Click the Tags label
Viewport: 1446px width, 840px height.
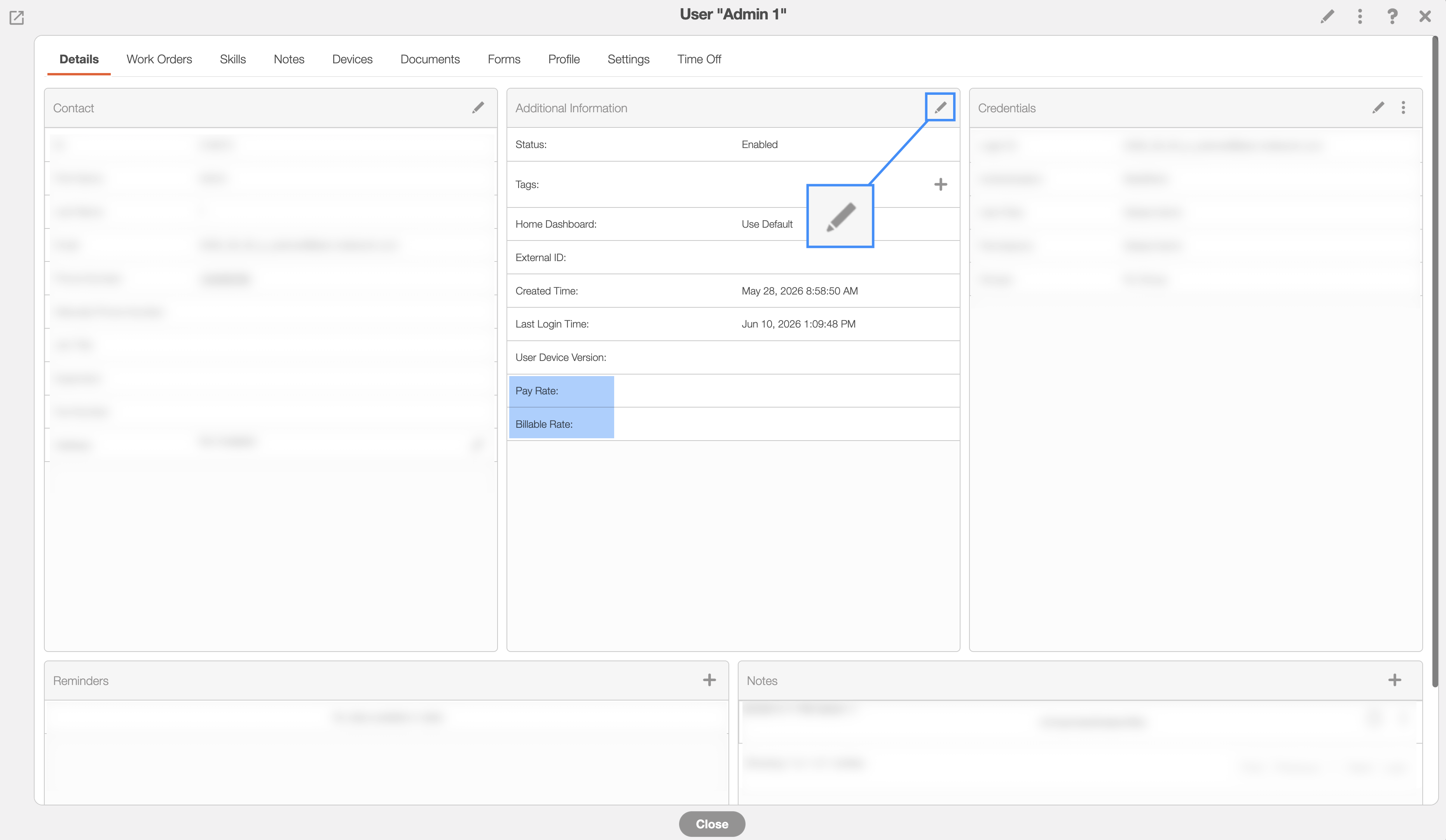pos(527,185)
